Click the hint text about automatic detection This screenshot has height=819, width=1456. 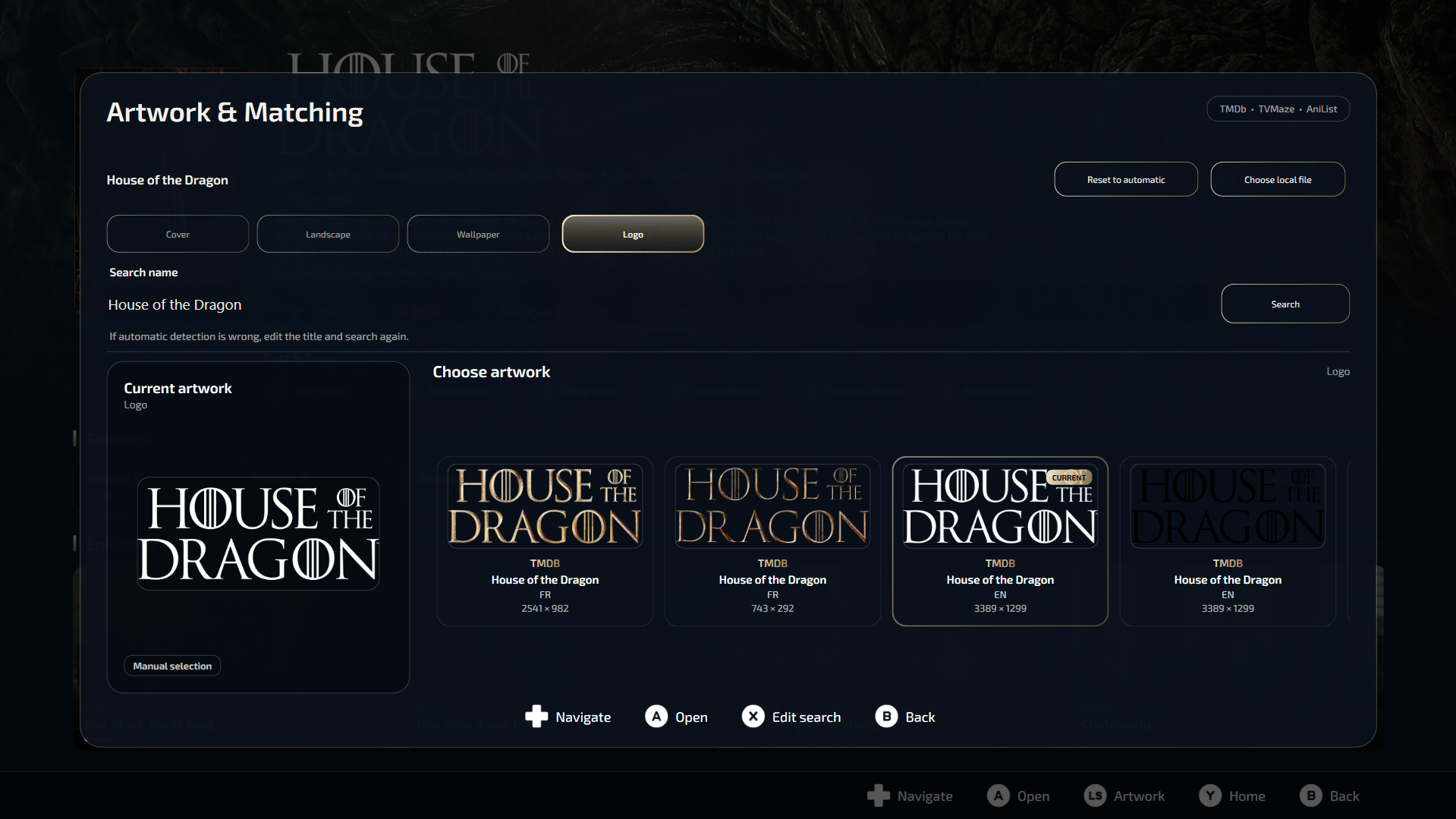click(x=259, y=336)
